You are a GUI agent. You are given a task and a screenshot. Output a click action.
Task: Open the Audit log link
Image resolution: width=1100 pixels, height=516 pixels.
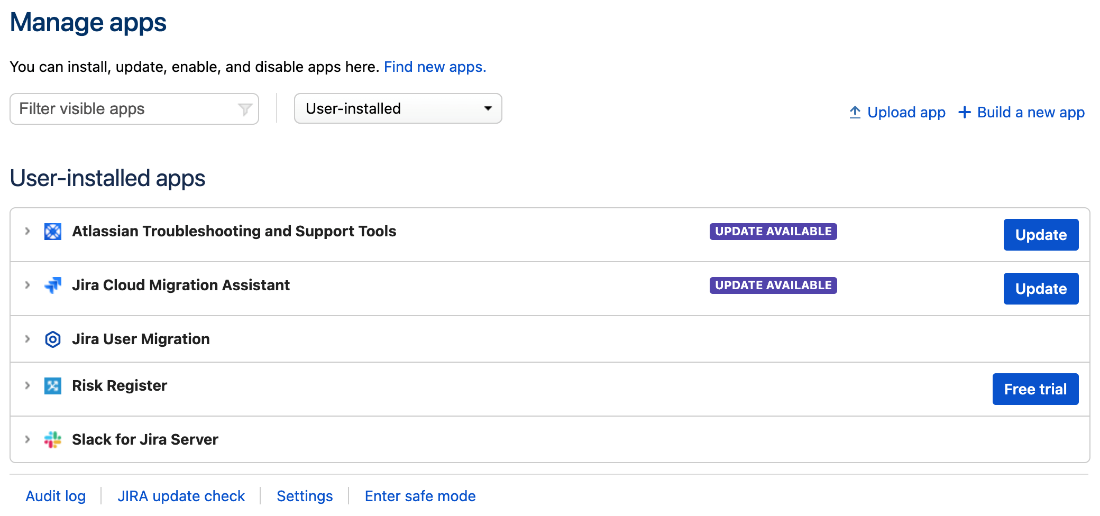(55, 496)
